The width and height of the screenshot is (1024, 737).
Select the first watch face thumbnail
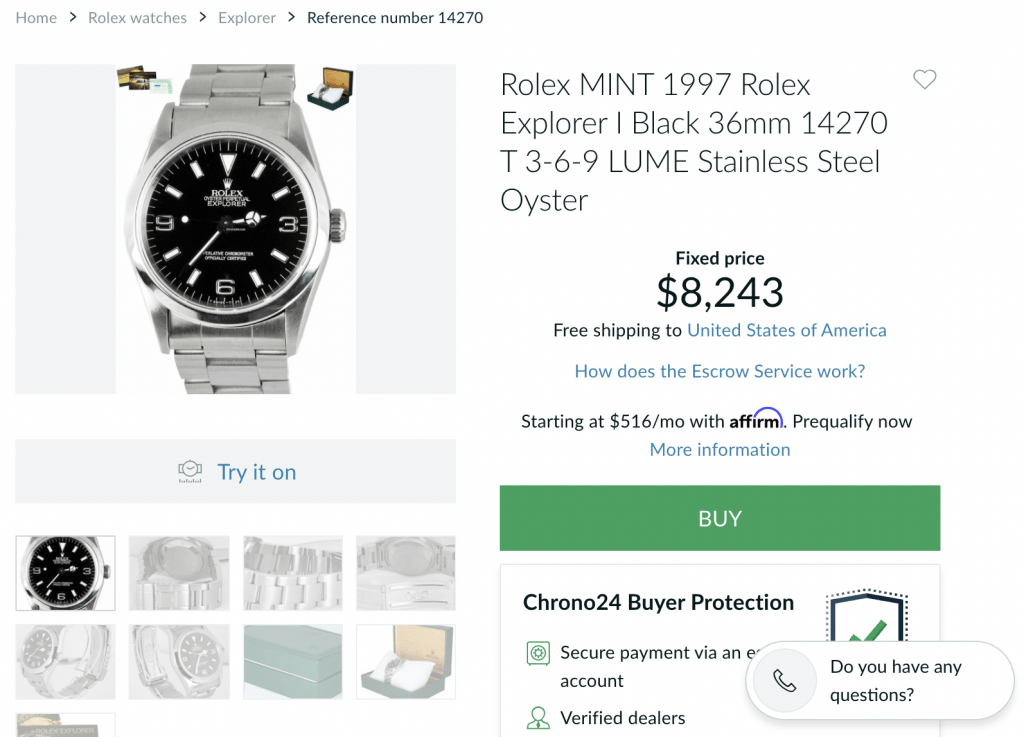click(66, 573)
